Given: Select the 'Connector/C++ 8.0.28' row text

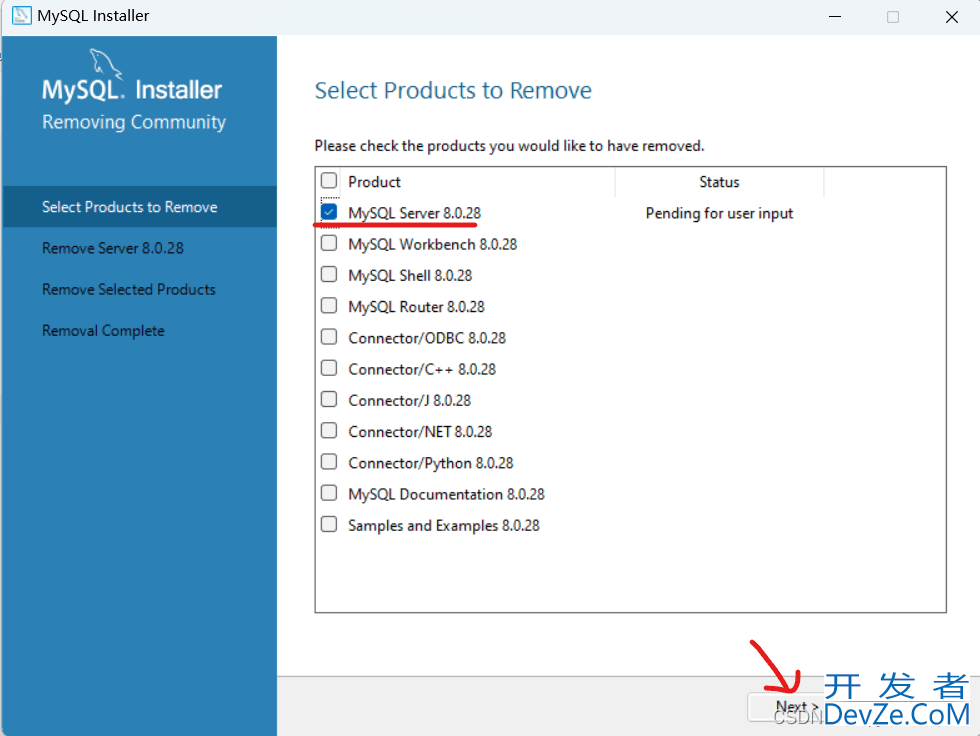Looking at the screenshot, I should (422, 369).
